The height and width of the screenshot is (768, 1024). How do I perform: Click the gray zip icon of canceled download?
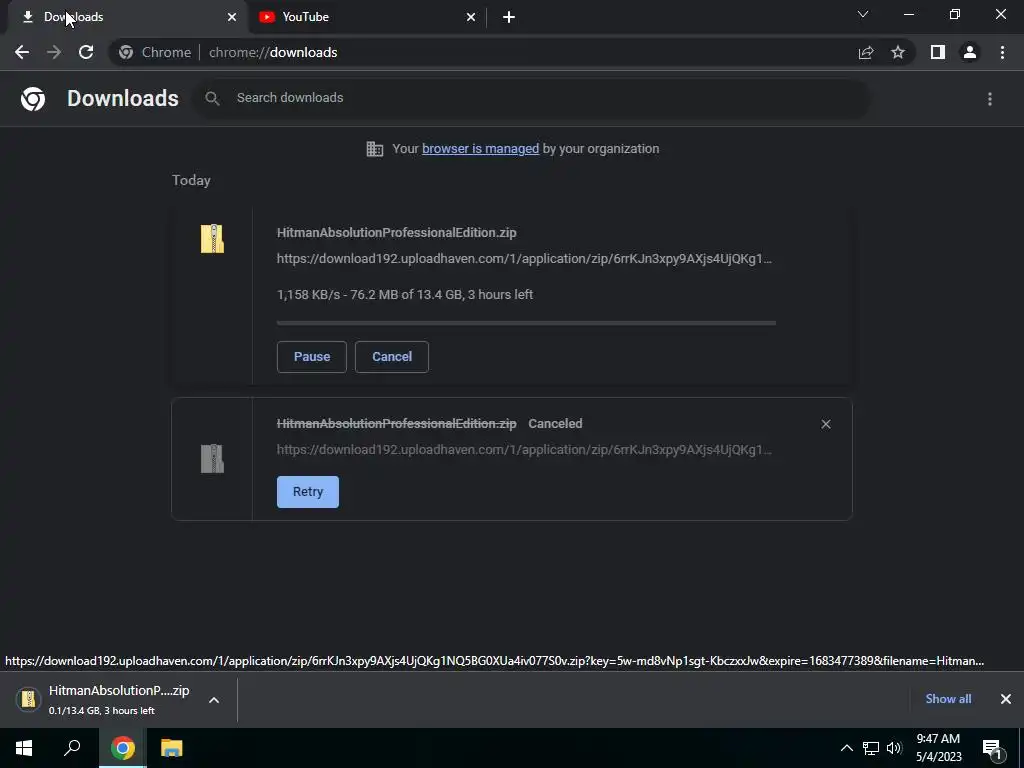[212, 458]
